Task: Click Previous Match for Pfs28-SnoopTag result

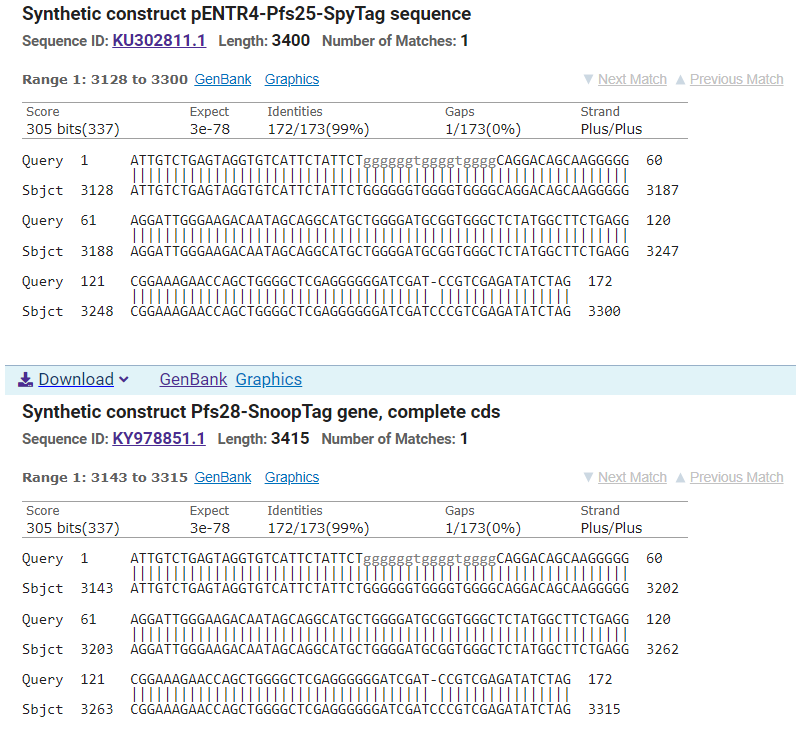Action: (736, 478)
